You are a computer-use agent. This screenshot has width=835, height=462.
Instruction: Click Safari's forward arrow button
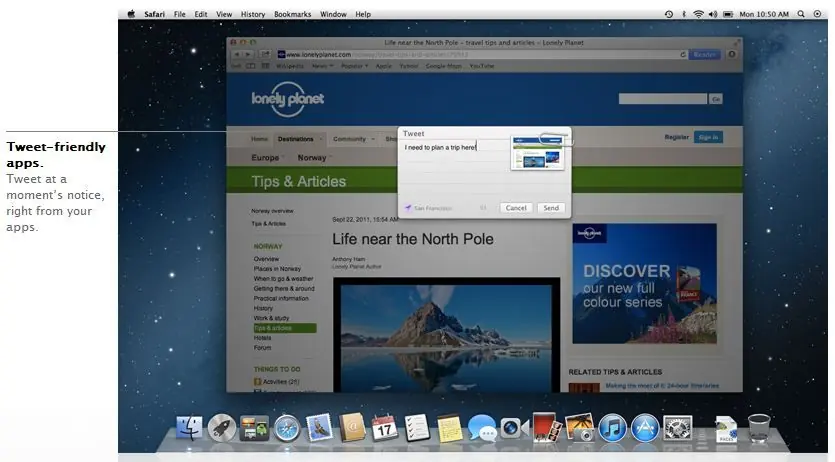[x=248, y=54]
